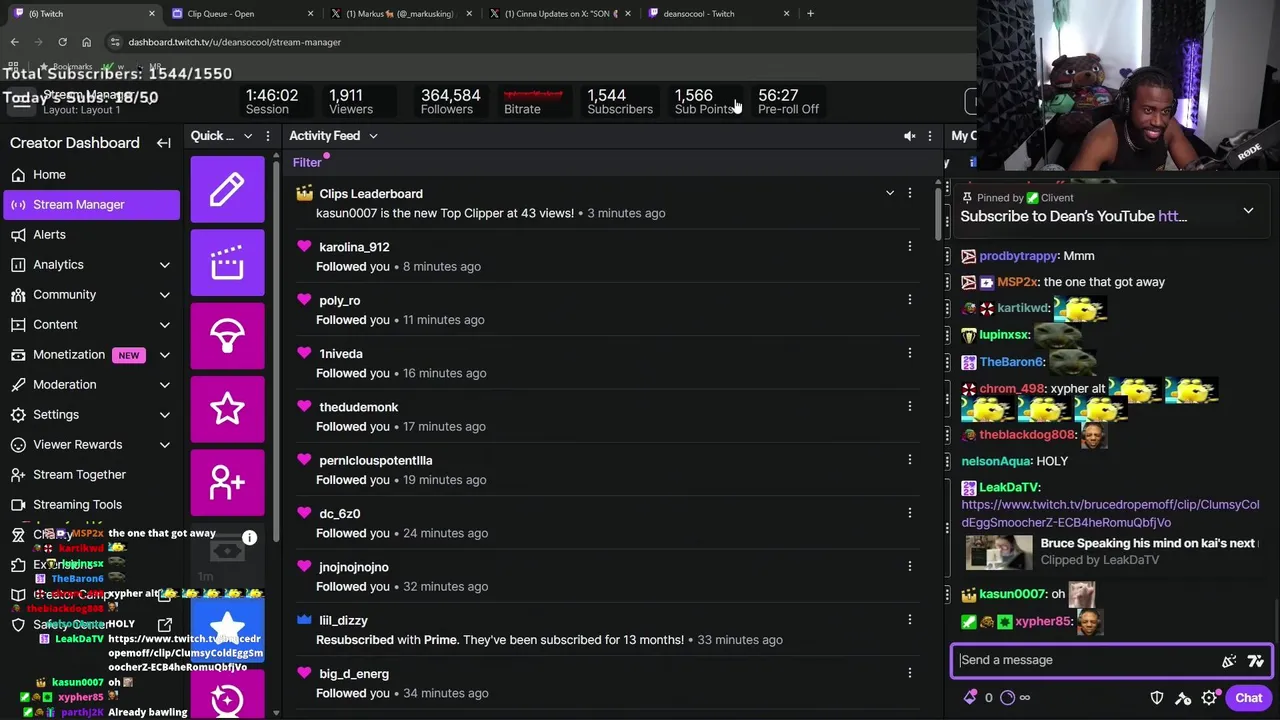The width and height of the screenshot is (1280, 720).
Task: Click browser home button
Action: pos(86,42)
